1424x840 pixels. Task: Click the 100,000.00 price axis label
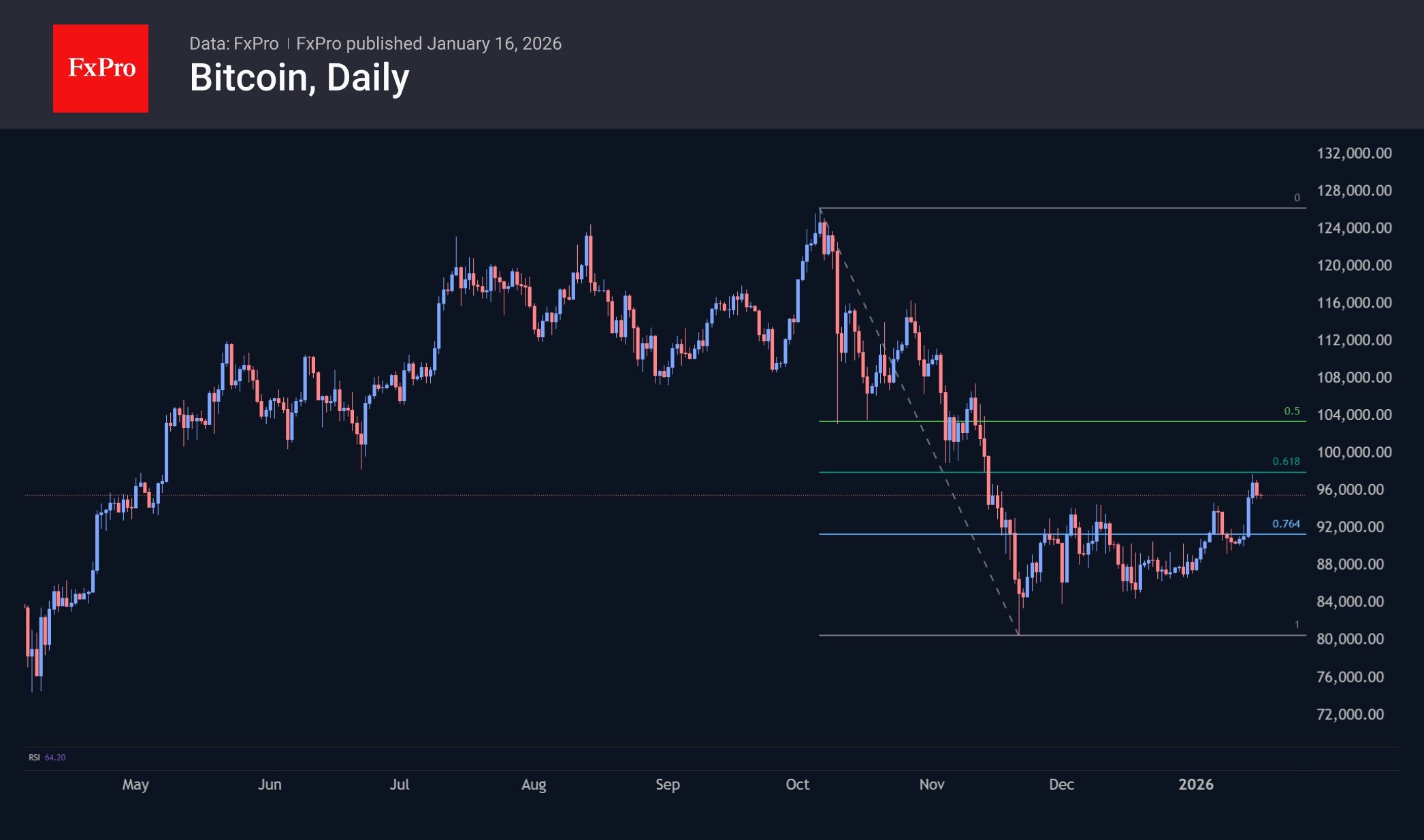[x=1354, y=452]
